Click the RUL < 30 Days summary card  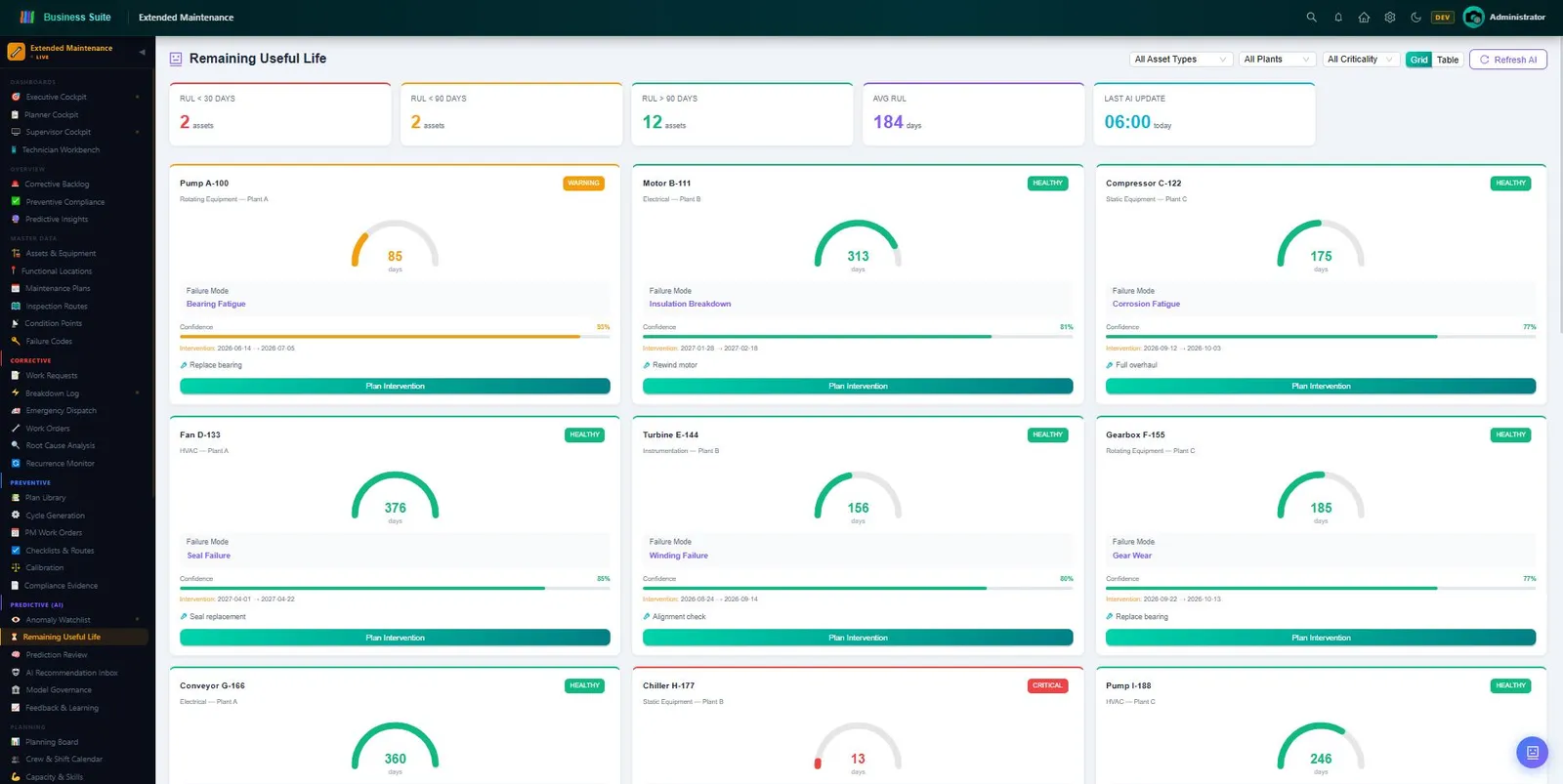tap(280, 114)
